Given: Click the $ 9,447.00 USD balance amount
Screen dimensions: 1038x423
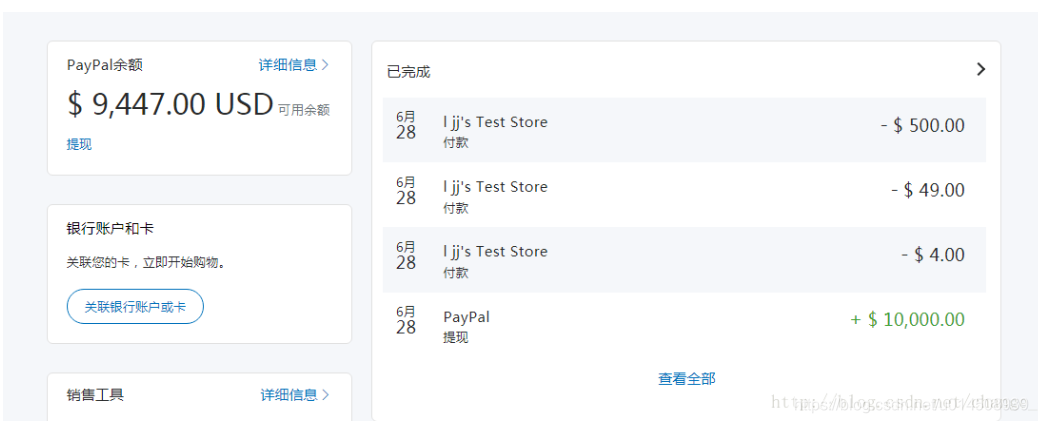Looking at the screenshot, I should point(170,105).
